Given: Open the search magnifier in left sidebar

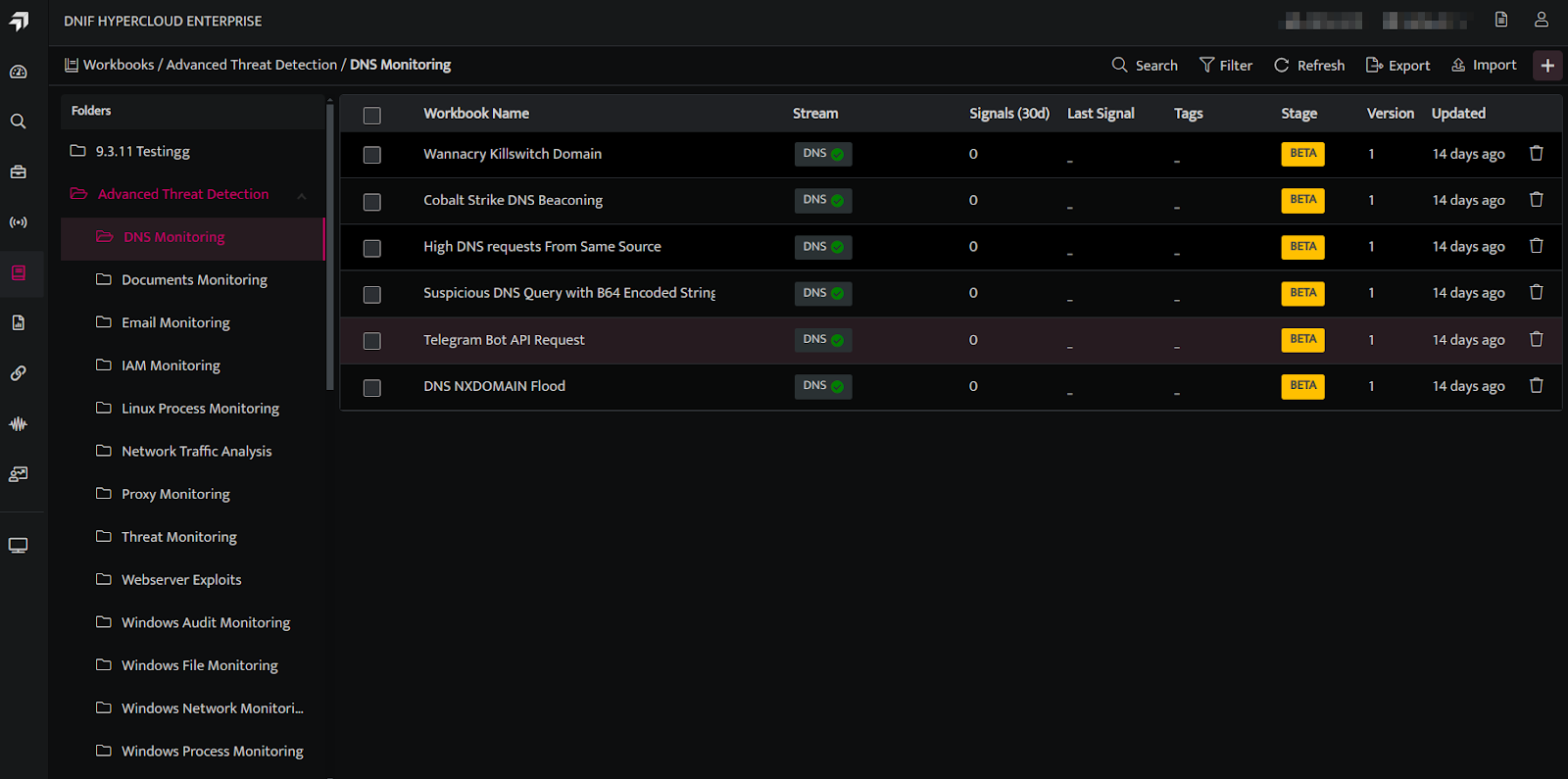Looking at the screenshot, I should pyautogui.click(x=18, y=122).
